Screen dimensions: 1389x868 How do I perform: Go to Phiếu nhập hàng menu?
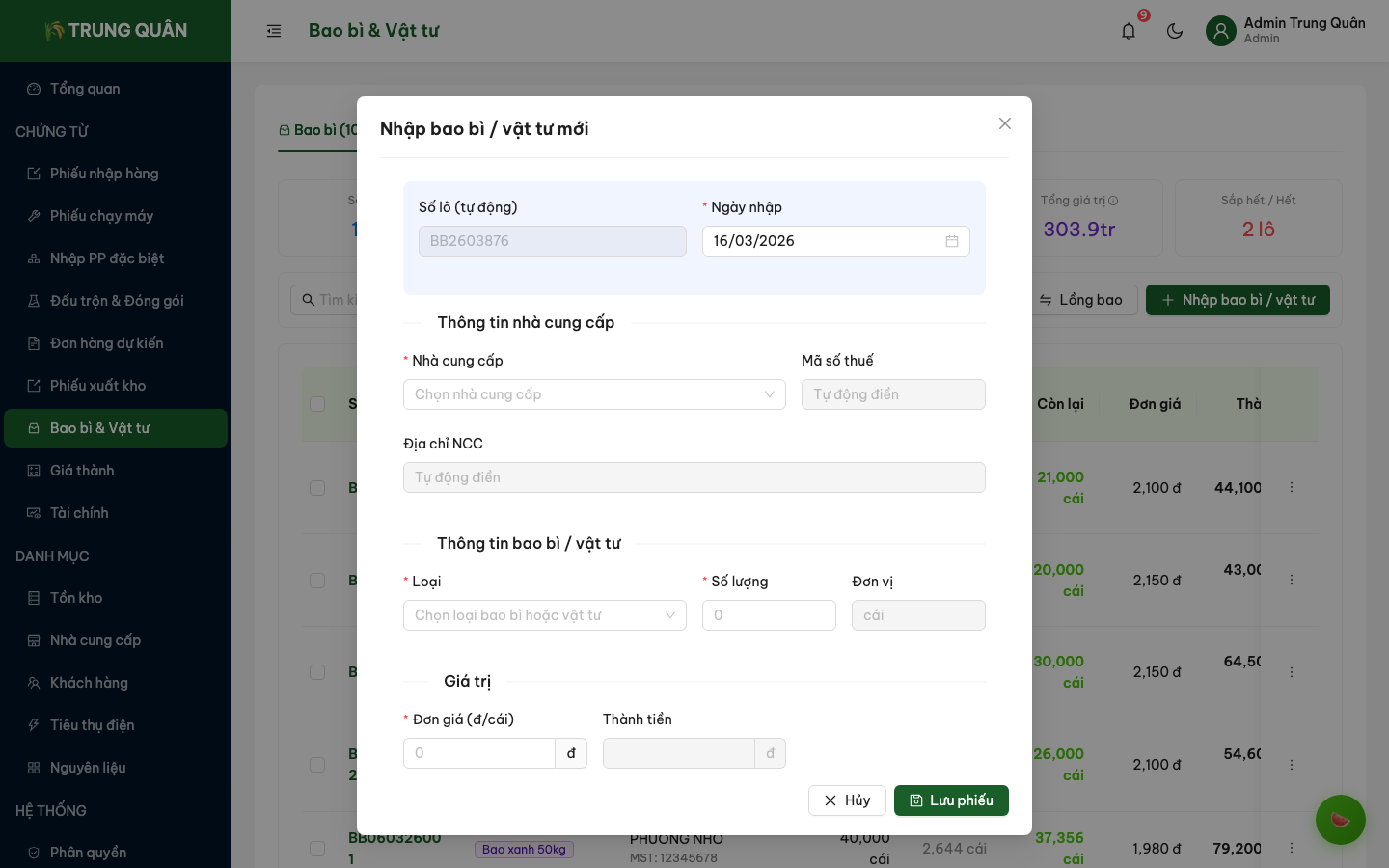[x=104, y=174]
